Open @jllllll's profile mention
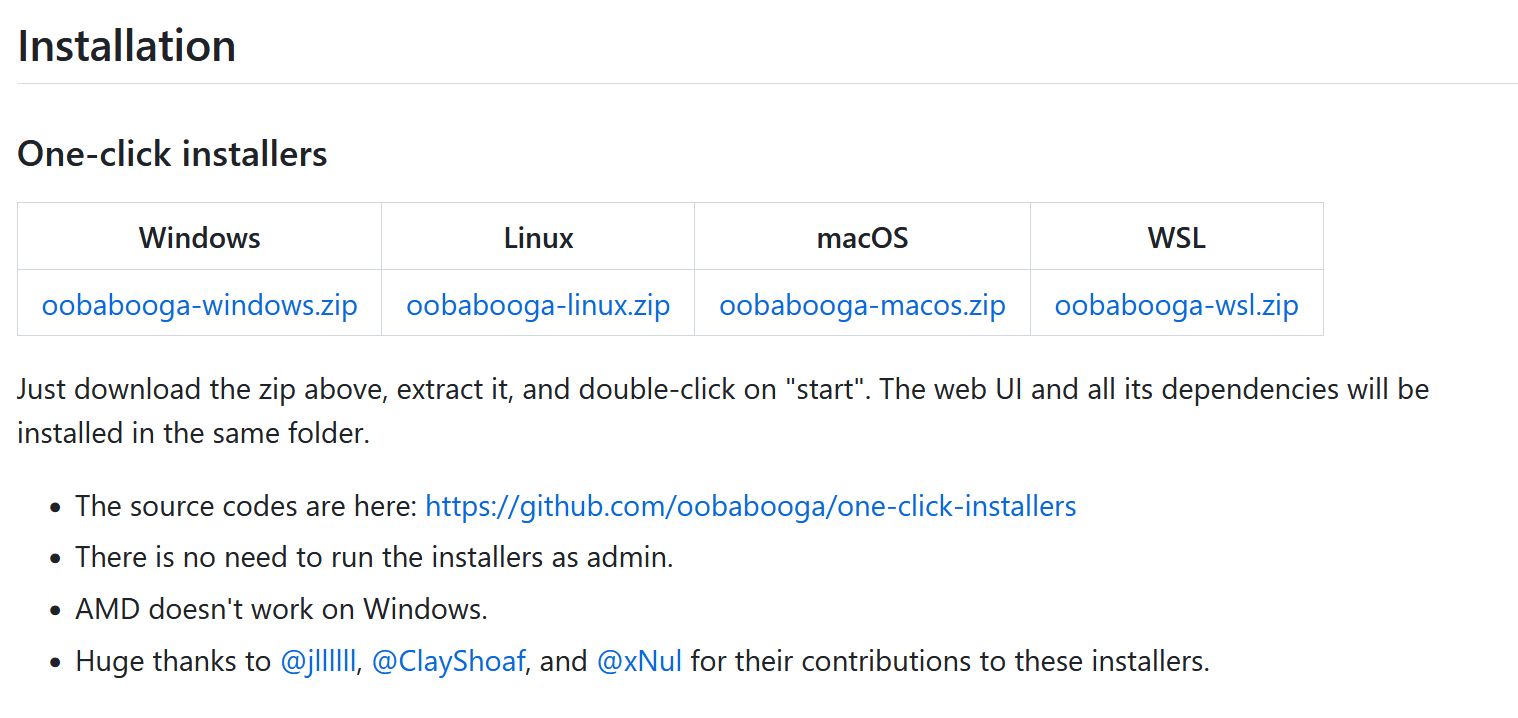The width and height of the screenshot is (1518, 718). (318, 661)
